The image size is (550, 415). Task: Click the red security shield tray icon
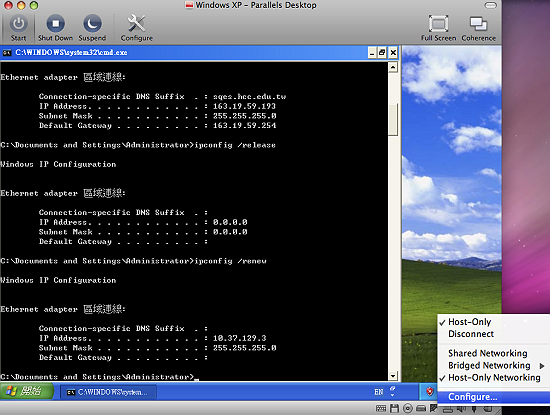pyautogui.click(x=430, y=391)
